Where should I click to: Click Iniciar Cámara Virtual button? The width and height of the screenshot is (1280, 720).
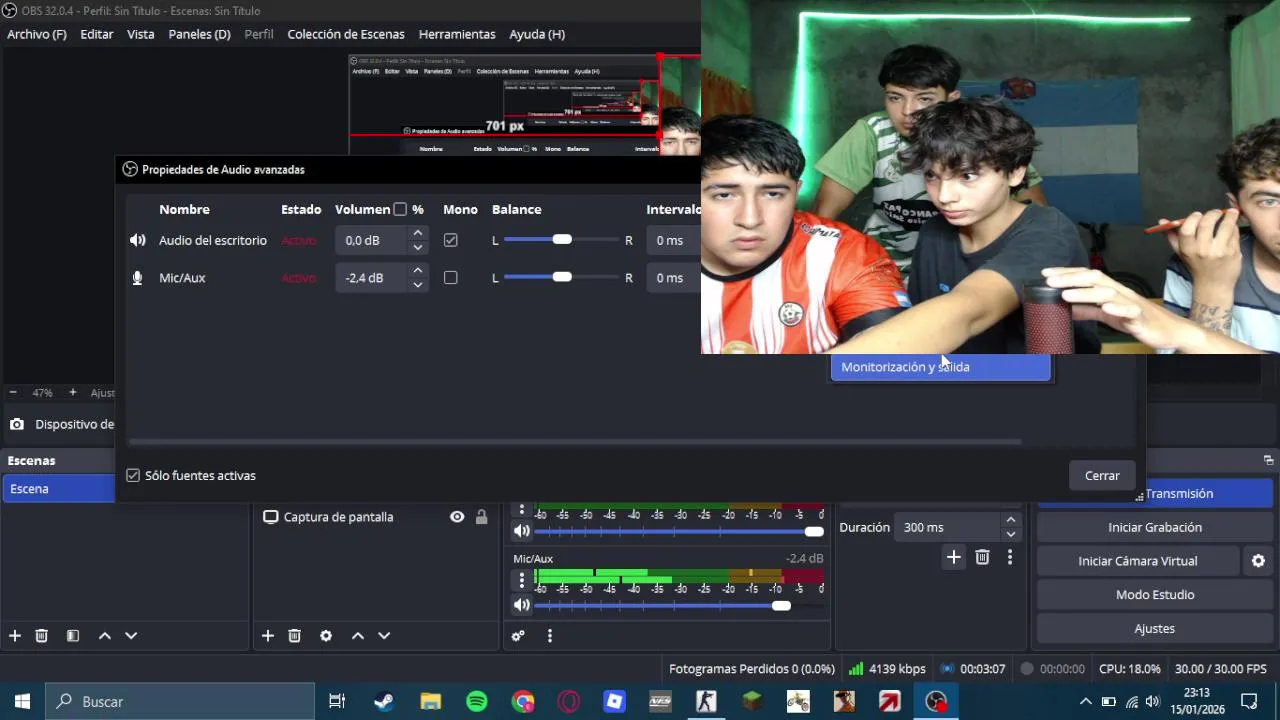(x=1138, y=561)
